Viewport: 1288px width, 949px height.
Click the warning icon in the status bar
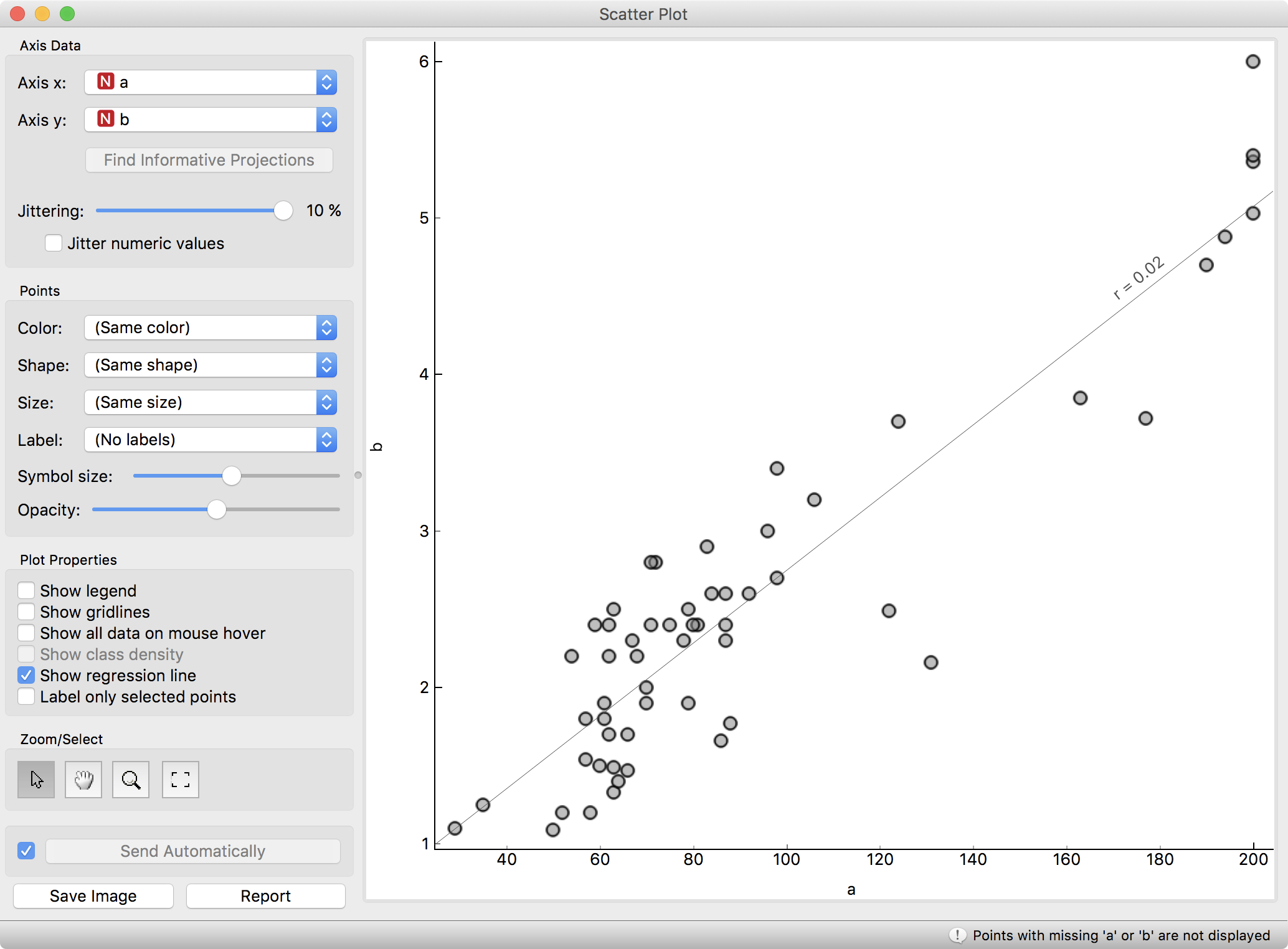pyautogui.click(x=957, y=935)
